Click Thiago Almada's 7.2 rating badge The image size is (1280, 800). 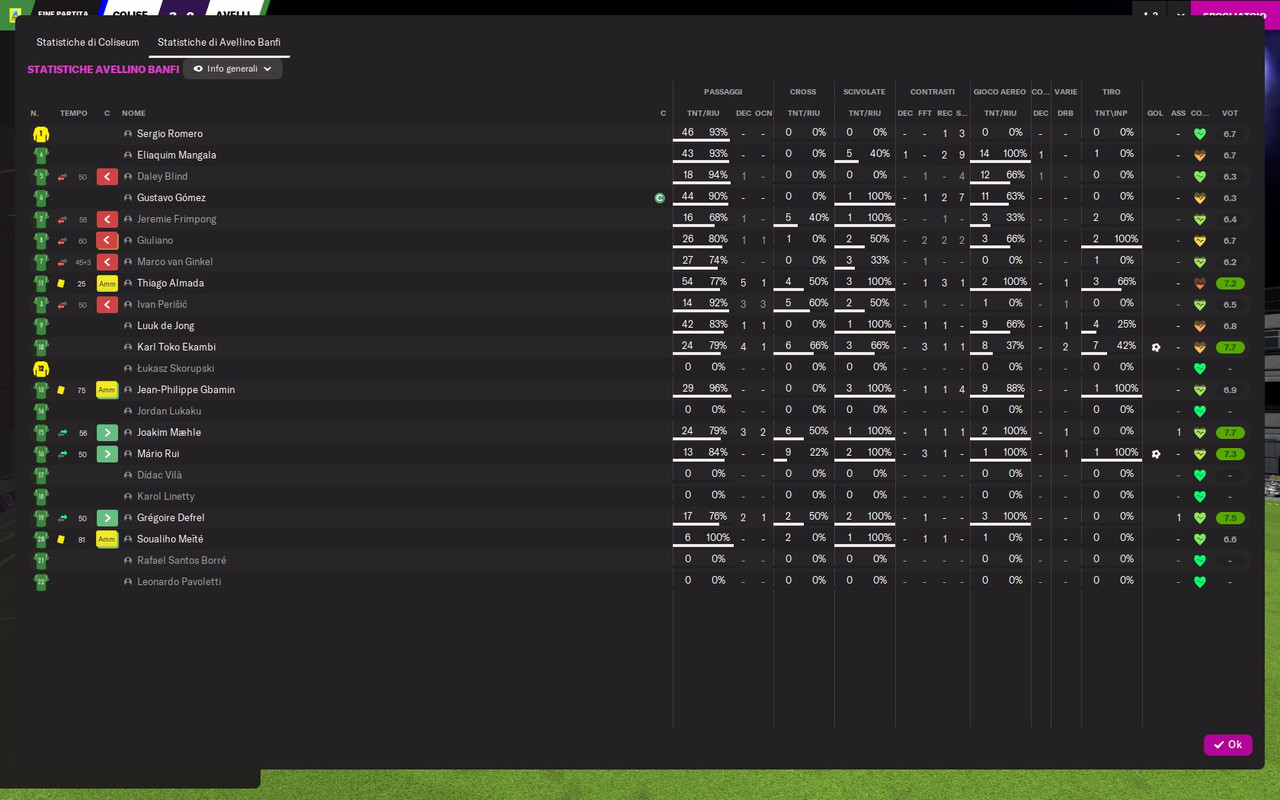pyautogui.click(x=1230, y=284)
